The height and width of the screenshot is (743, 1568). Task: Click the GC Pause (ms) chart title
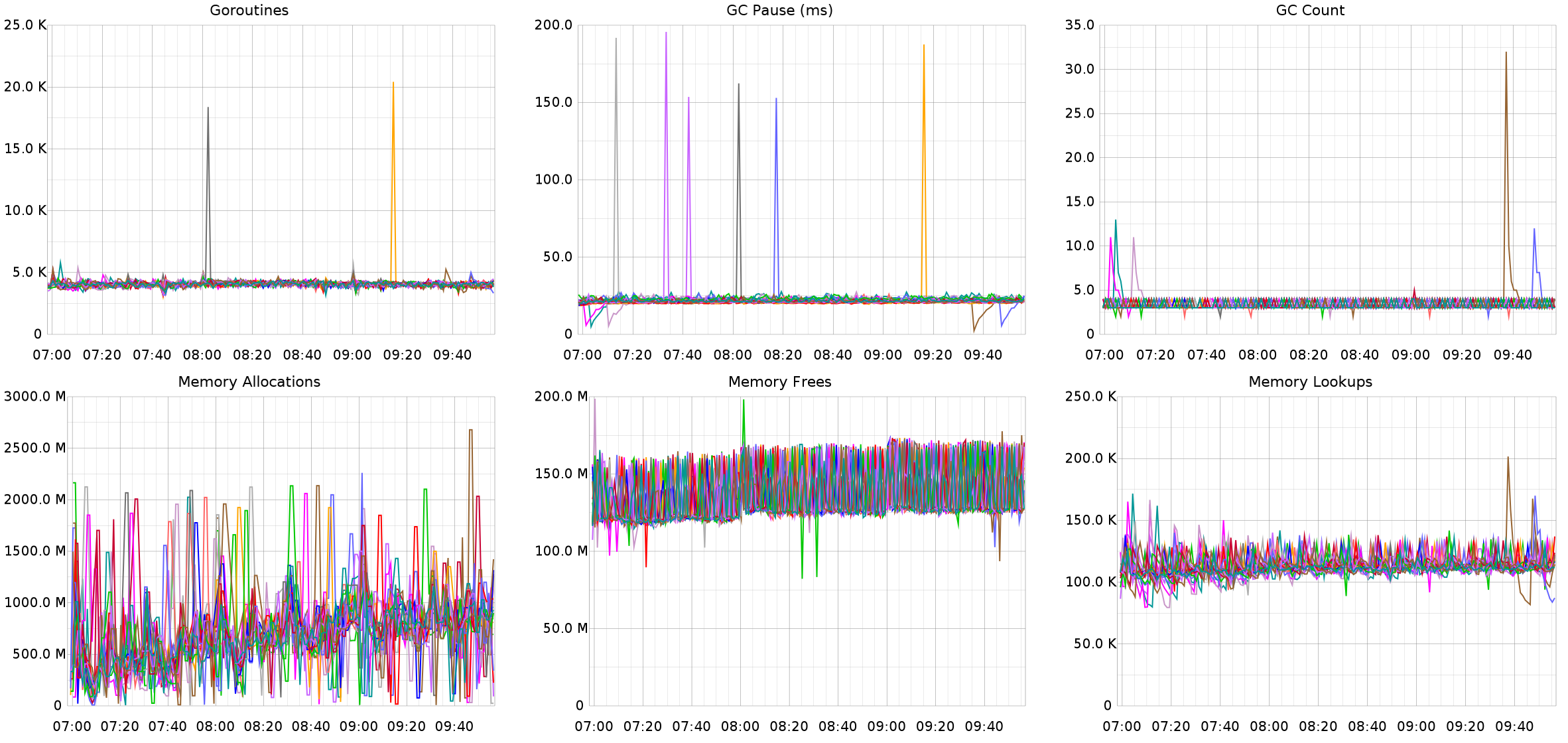click(779, 11)
